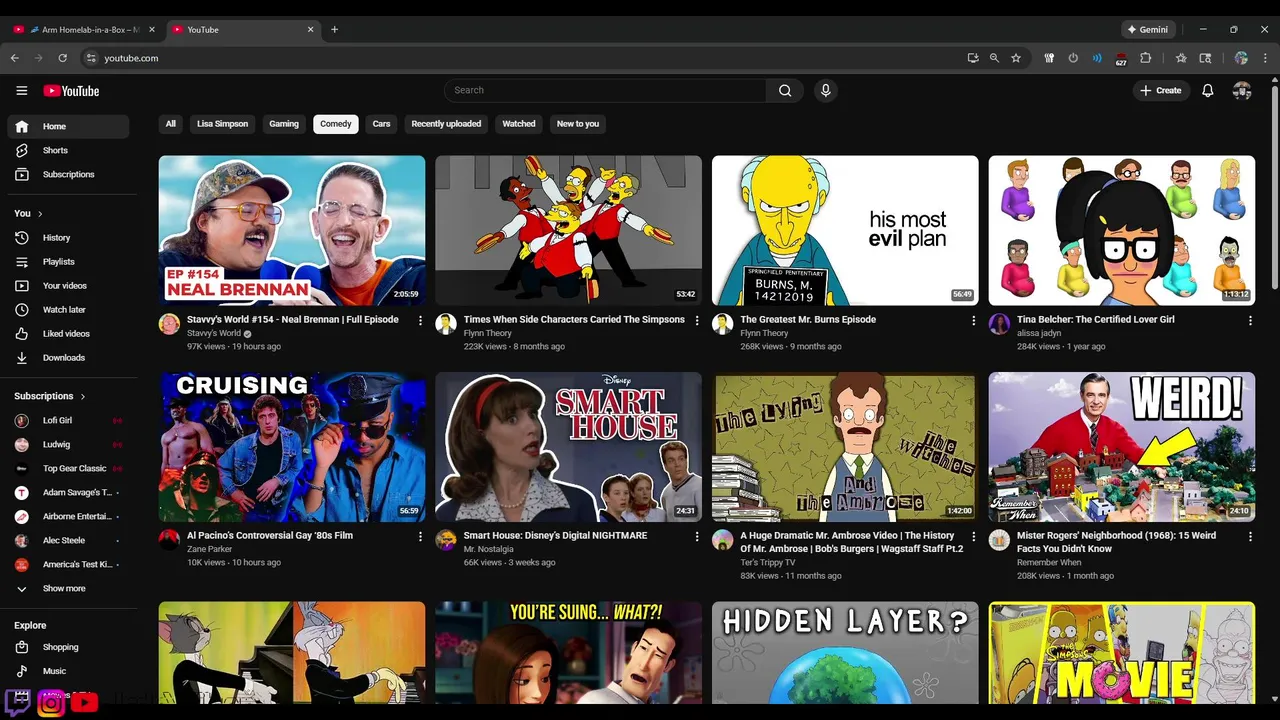Select the All filter chip
The height and width of the screenshot is (720, 1280).
[170, 124]
